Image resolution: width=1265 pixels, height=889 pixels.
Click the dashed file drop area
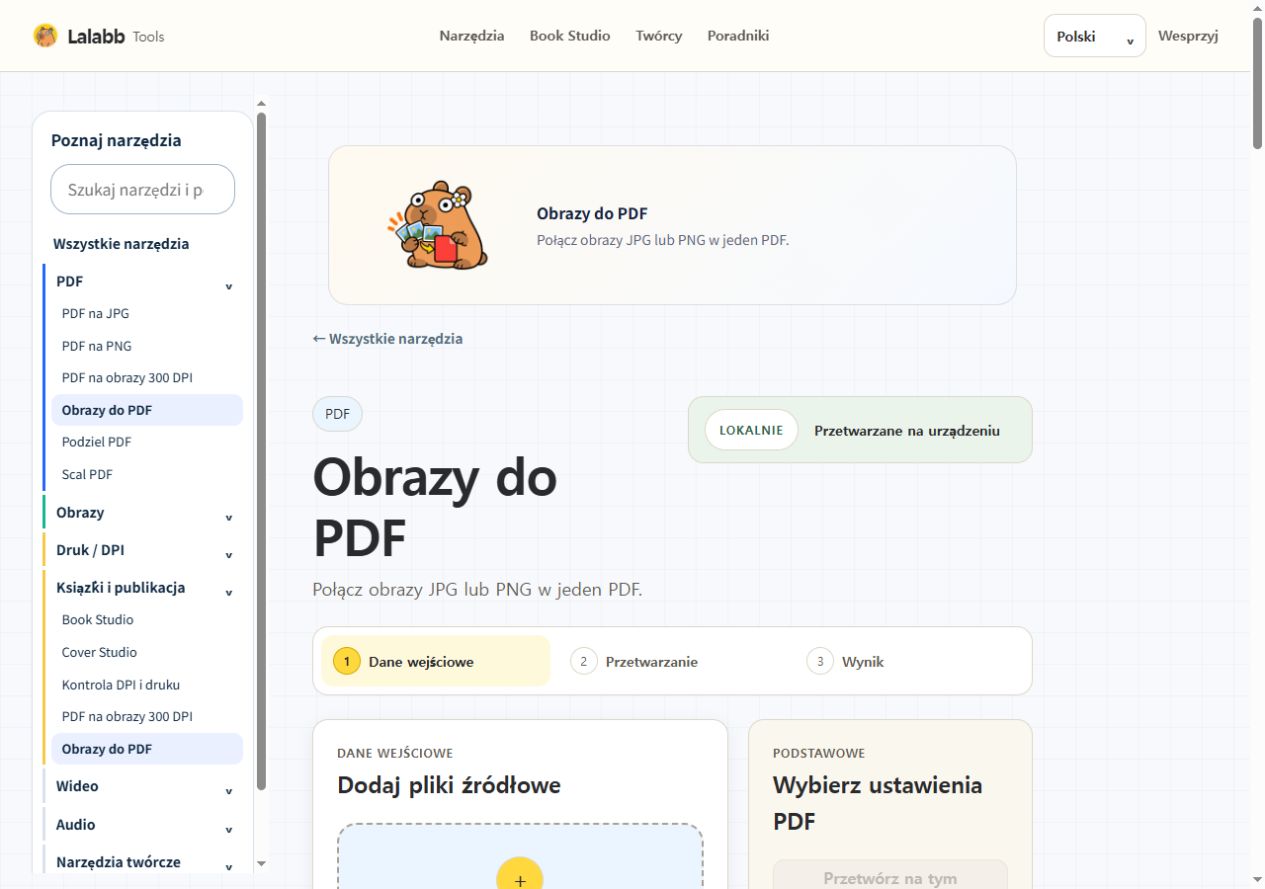(x=520, y=857)
